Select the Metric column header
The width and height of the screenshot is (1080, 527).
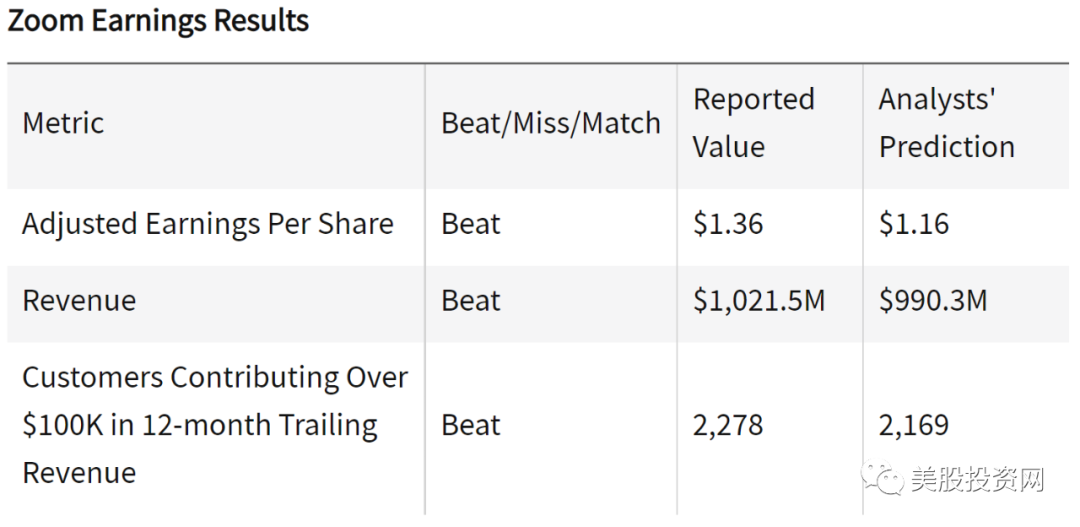pyautogui.click(x=63, y=123)
